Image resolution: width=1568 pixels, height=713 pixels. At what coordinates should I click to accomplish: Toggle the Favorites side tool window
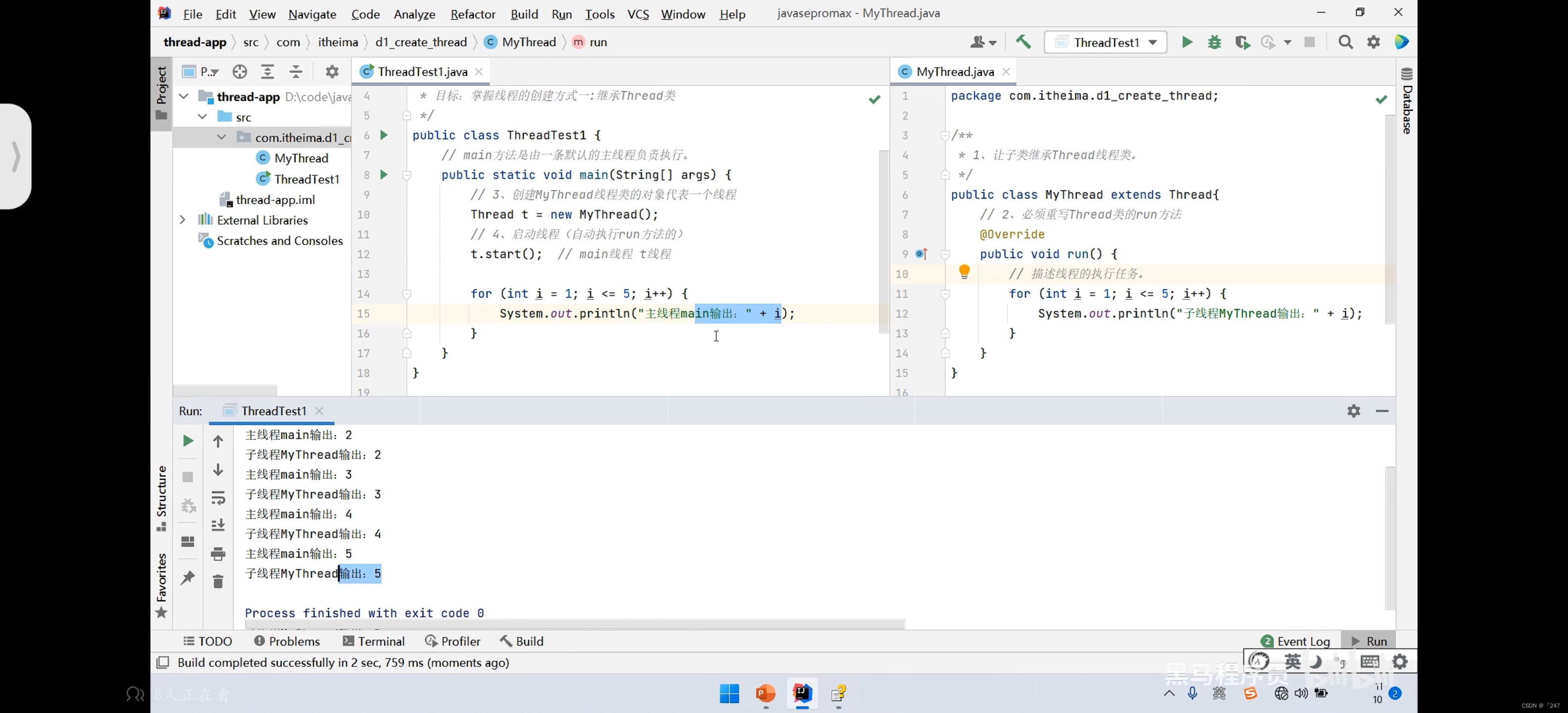pos(161,586)
